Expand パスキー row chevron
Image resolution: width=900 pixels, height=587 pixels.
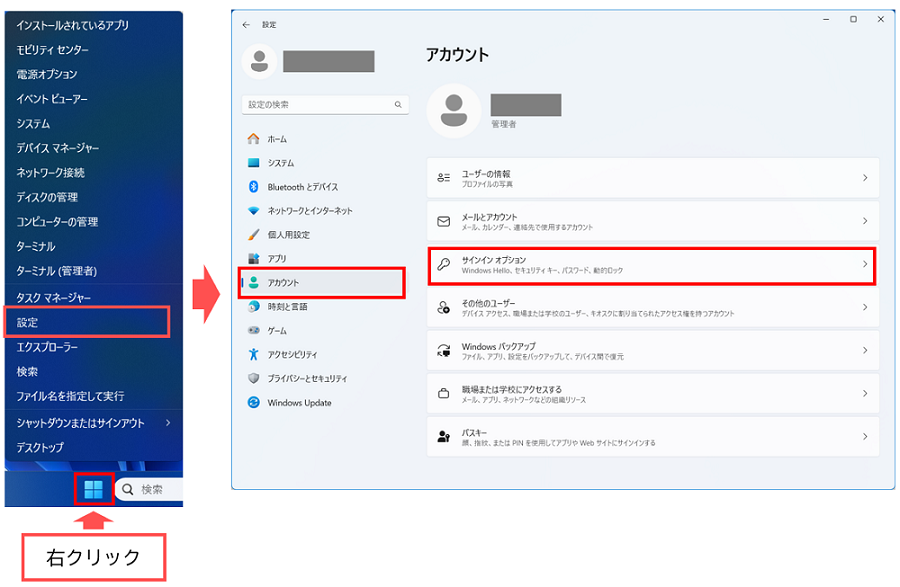click(865, 437)
